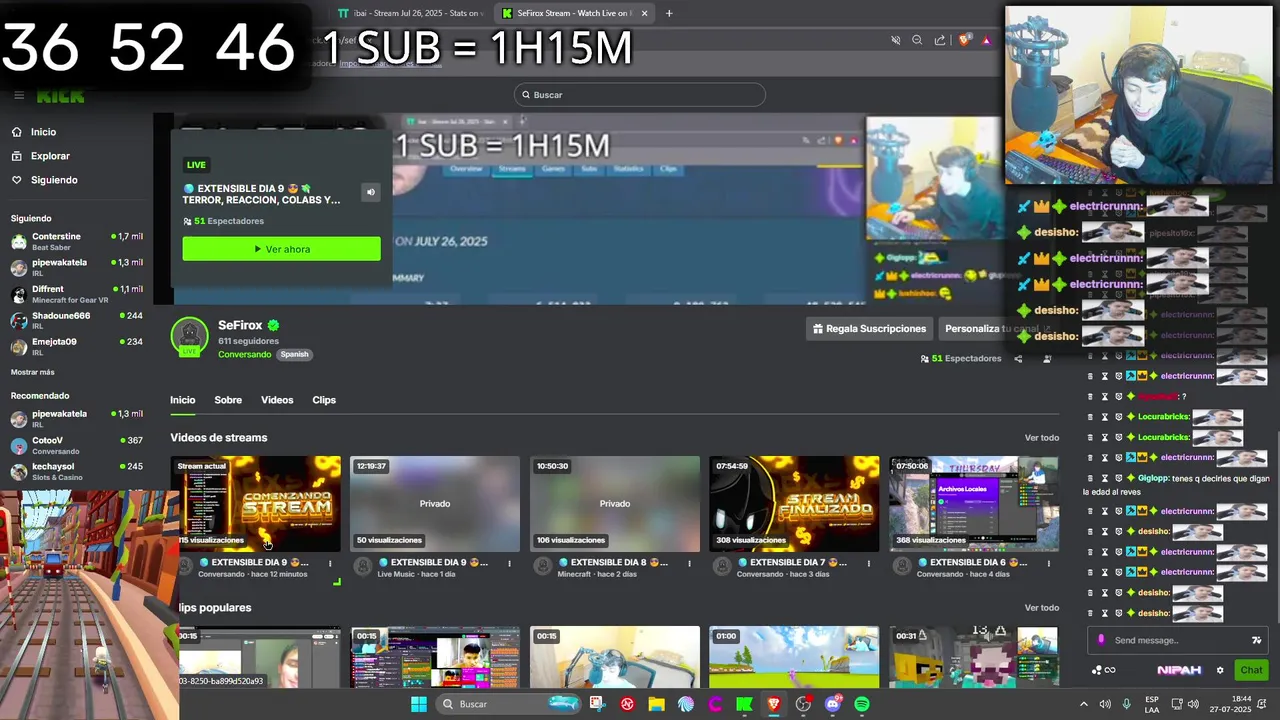Open the 07:50:06 video thumbnail
The width and height of the screenshot is (1280, 720).
click(x=974, y=504)
